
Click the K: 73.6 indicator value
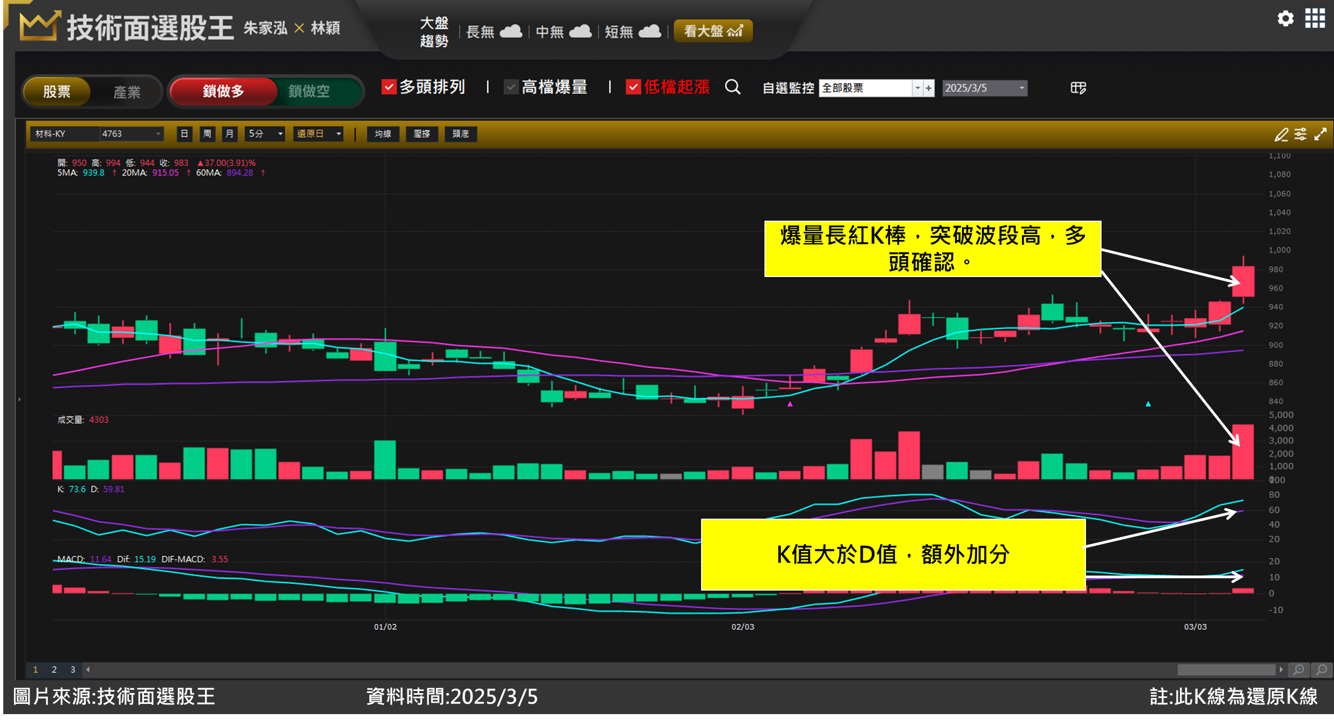pyautogui.click(x=71, y=489)
